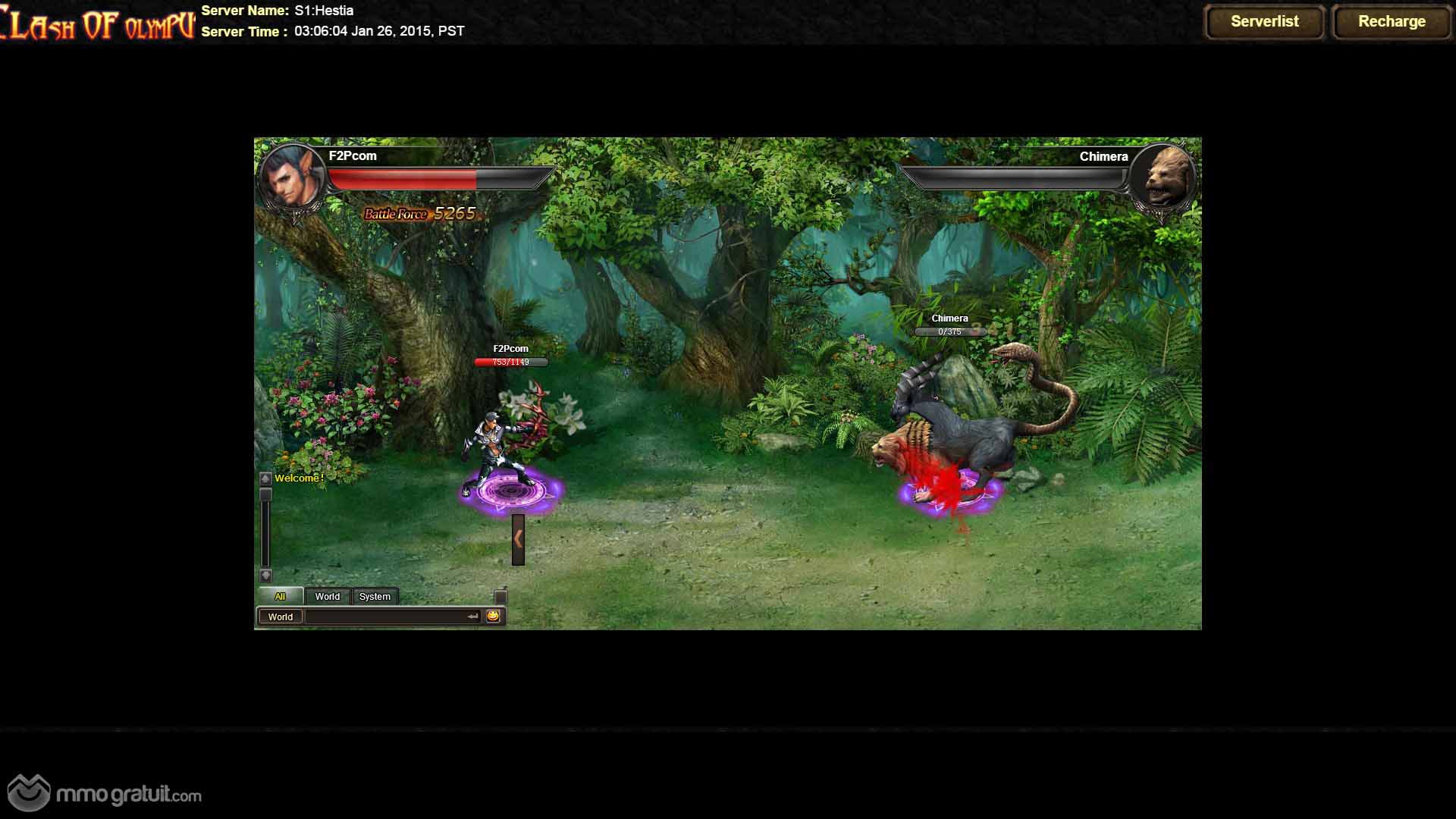This screenshot has width=1456, height=819.
Task: Click the Battle Force 5265 text
Action: click(420, 213)
